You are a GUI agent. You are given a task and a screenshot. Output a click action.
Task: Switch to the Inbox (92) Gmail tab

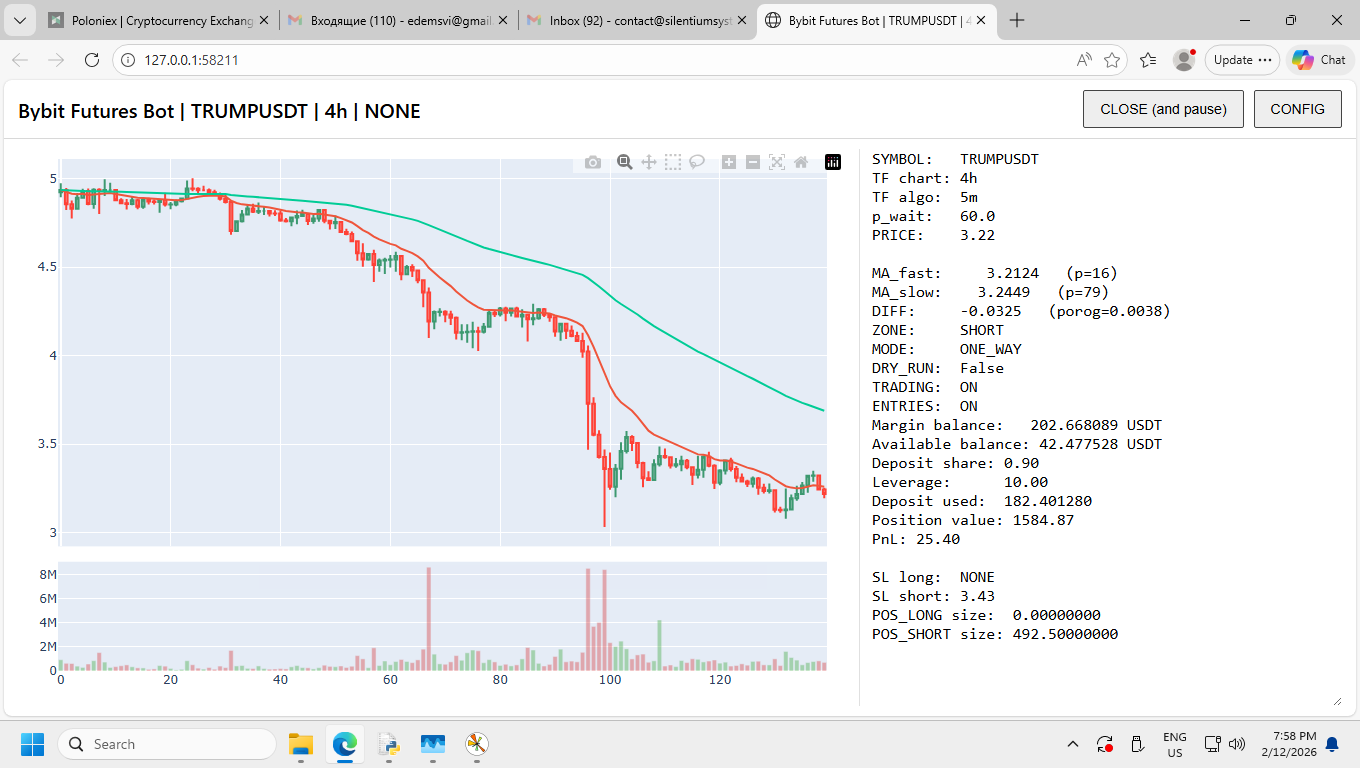637,20
